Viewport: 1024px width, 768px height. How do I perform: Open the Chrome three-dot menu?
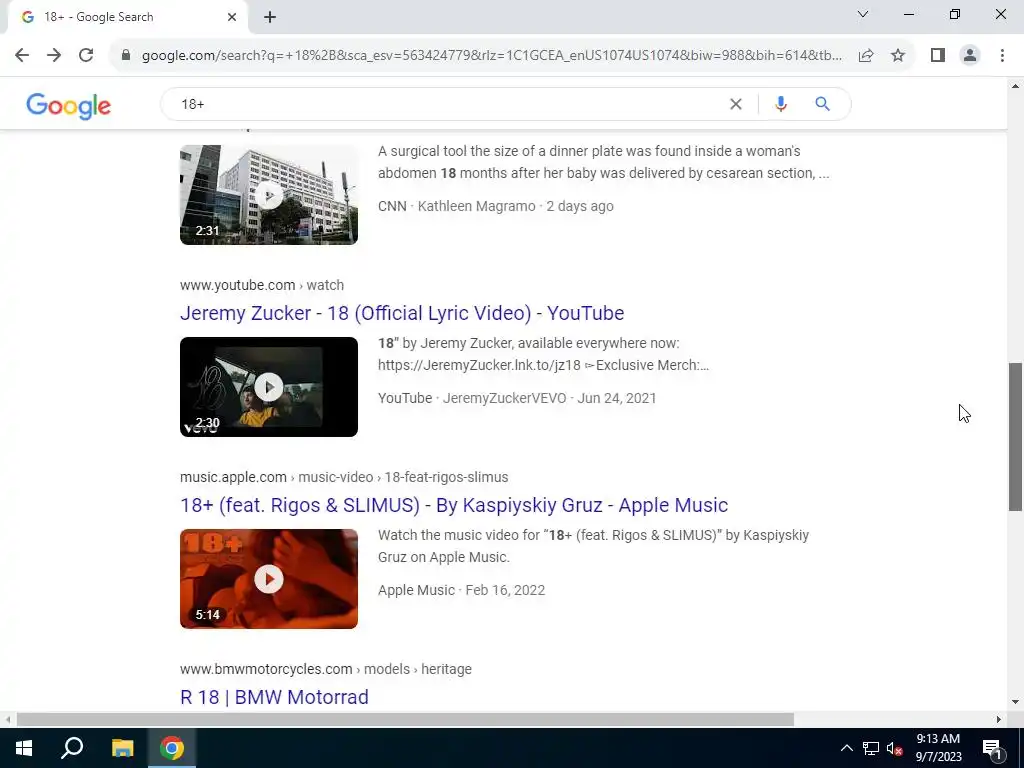click(1002, 56)
